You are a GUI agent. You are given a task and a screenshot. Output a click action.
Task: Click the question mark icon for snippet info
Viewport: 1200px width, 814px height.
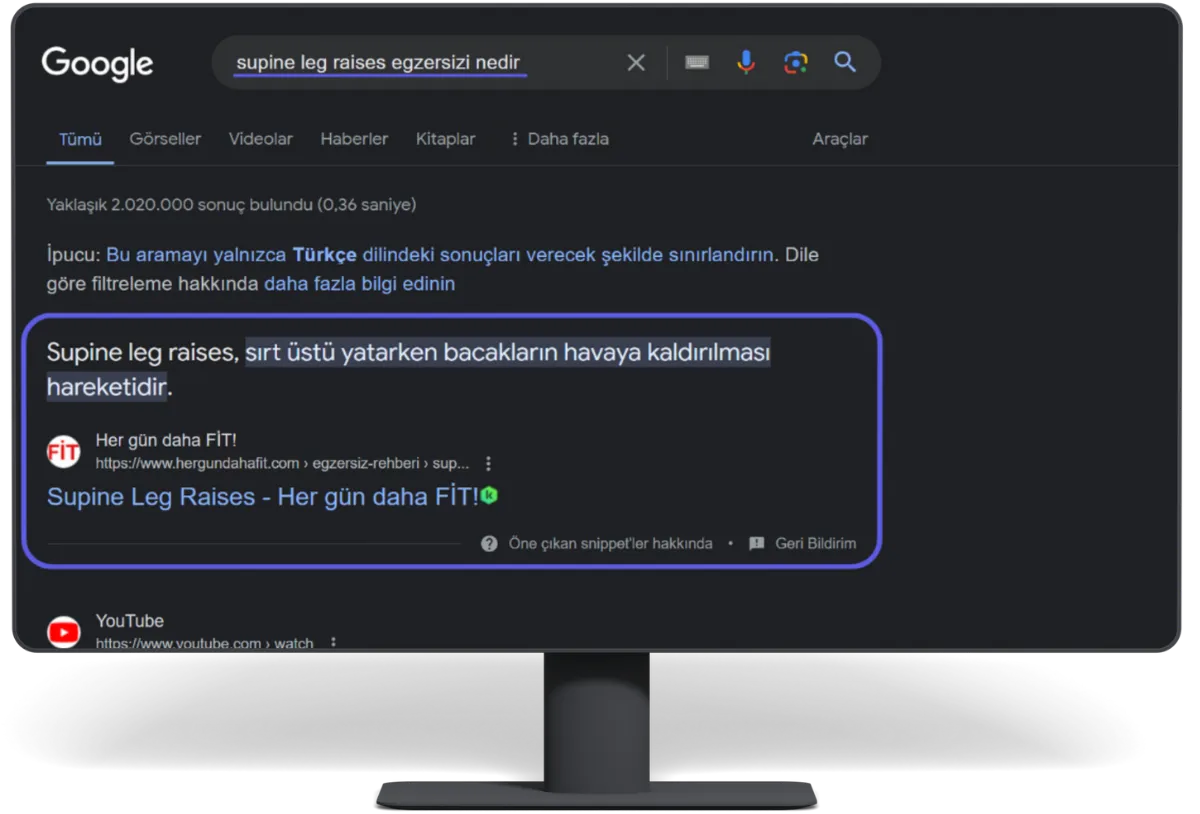coord(489,544)
